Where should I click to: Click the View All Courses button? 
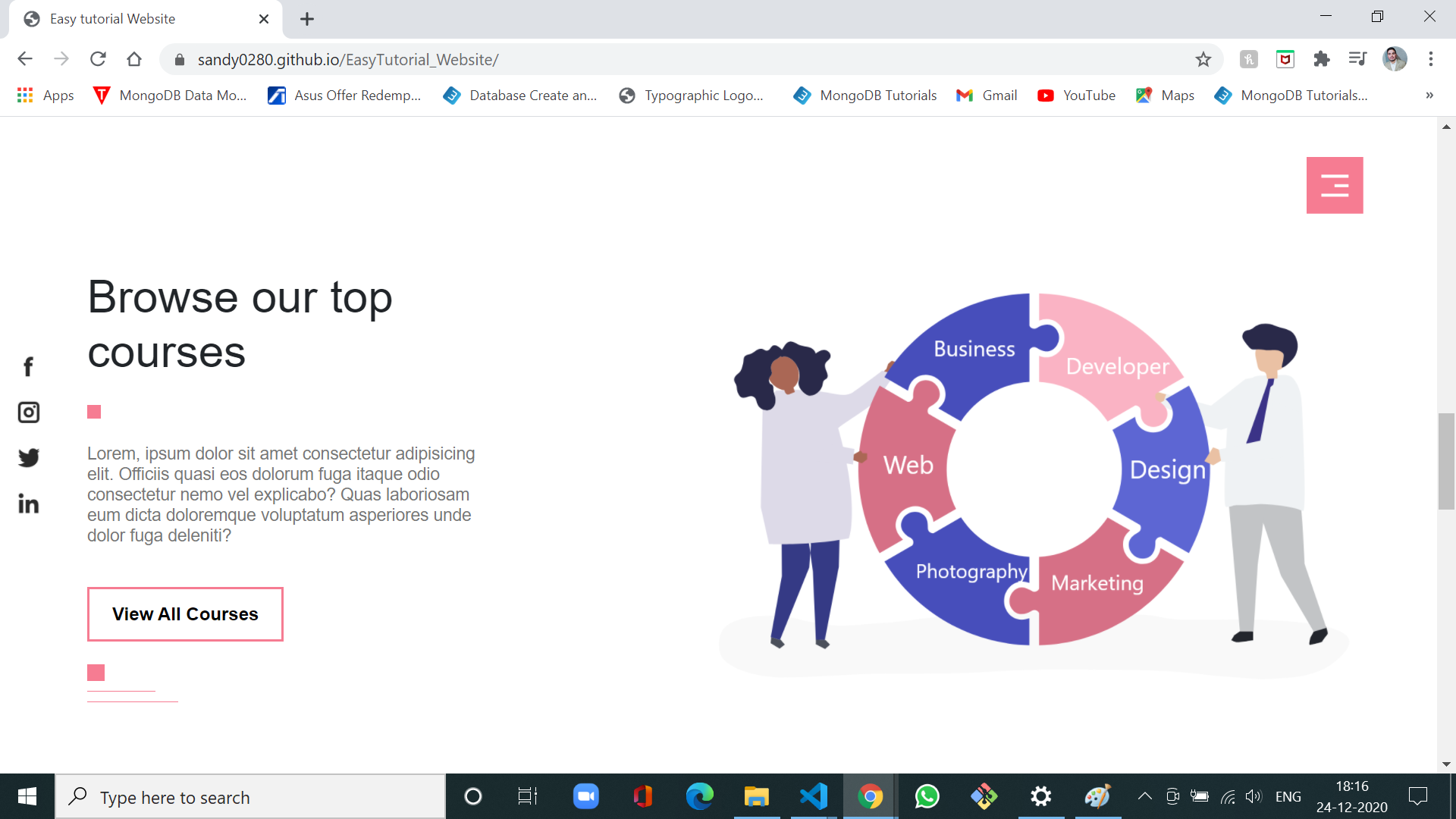pos(185,614)
